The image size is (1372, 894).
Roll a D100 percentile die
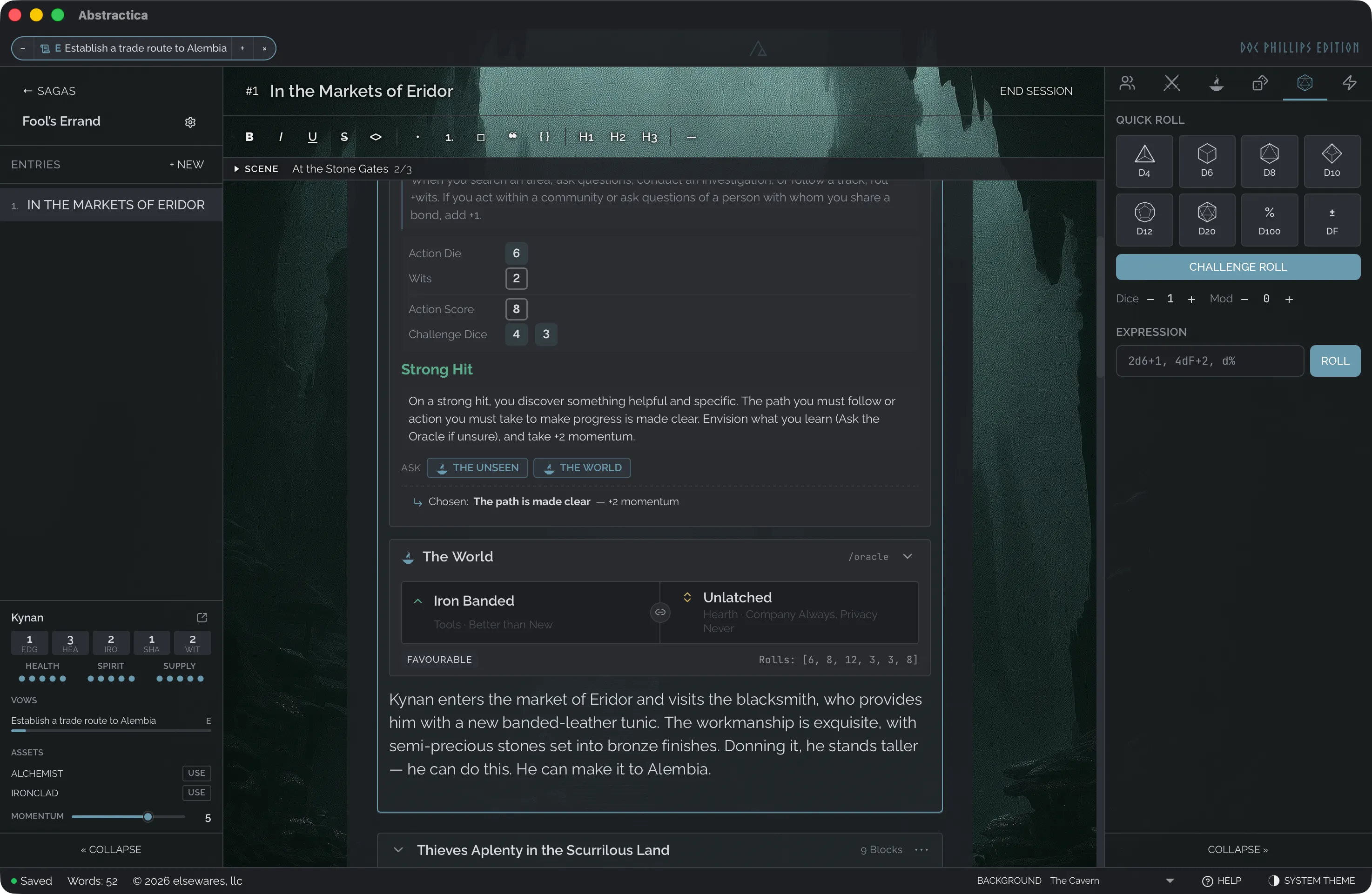tap(1270, 220)
